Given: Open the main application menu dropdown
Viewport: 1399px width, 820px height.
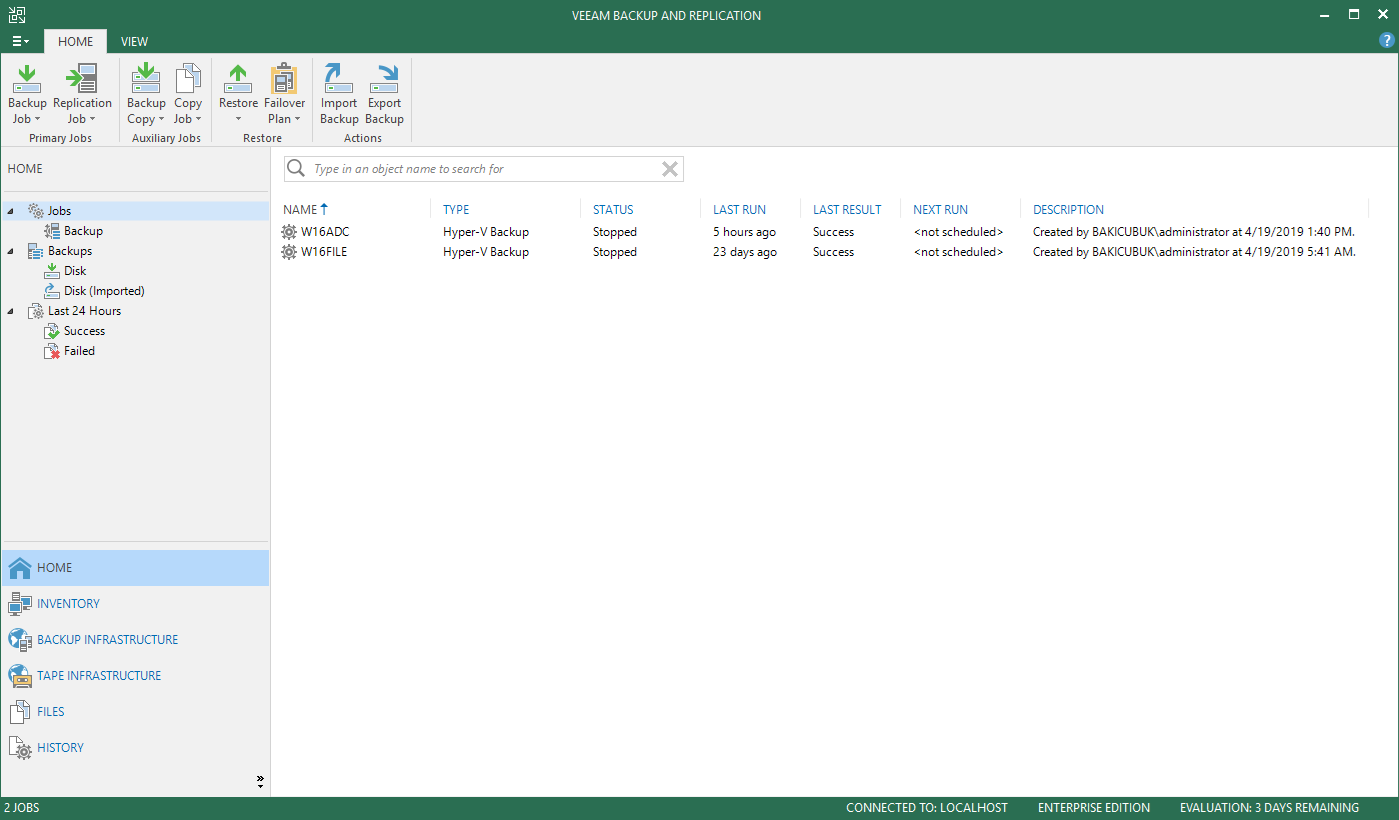Looking at the screenshot, I should click(20, 41).
